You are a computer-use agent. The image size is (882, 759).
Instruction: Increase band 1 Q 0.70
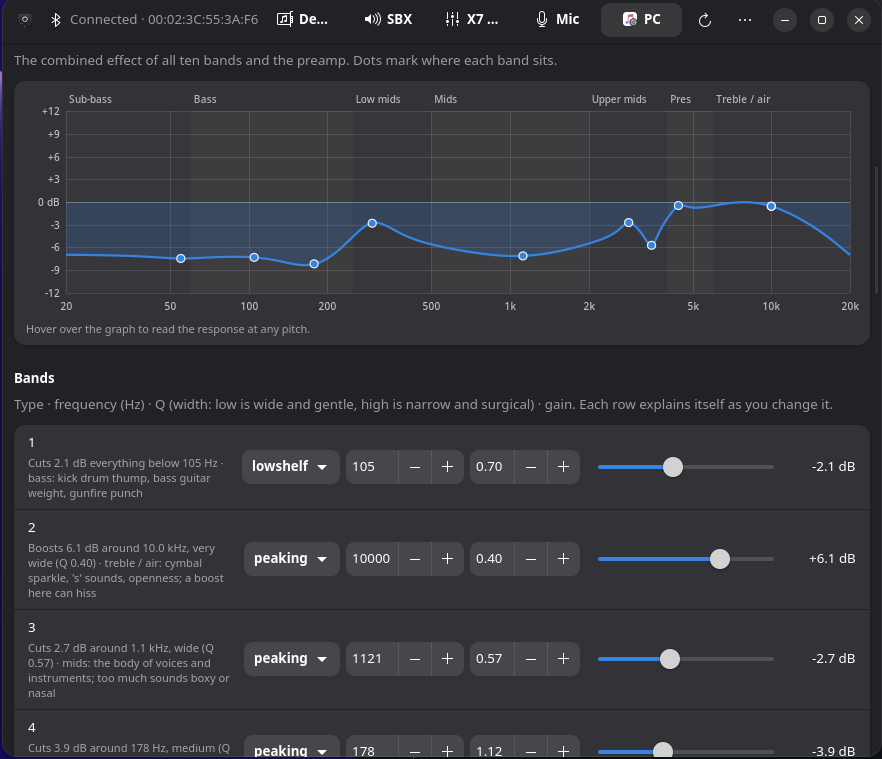(564, 466)
